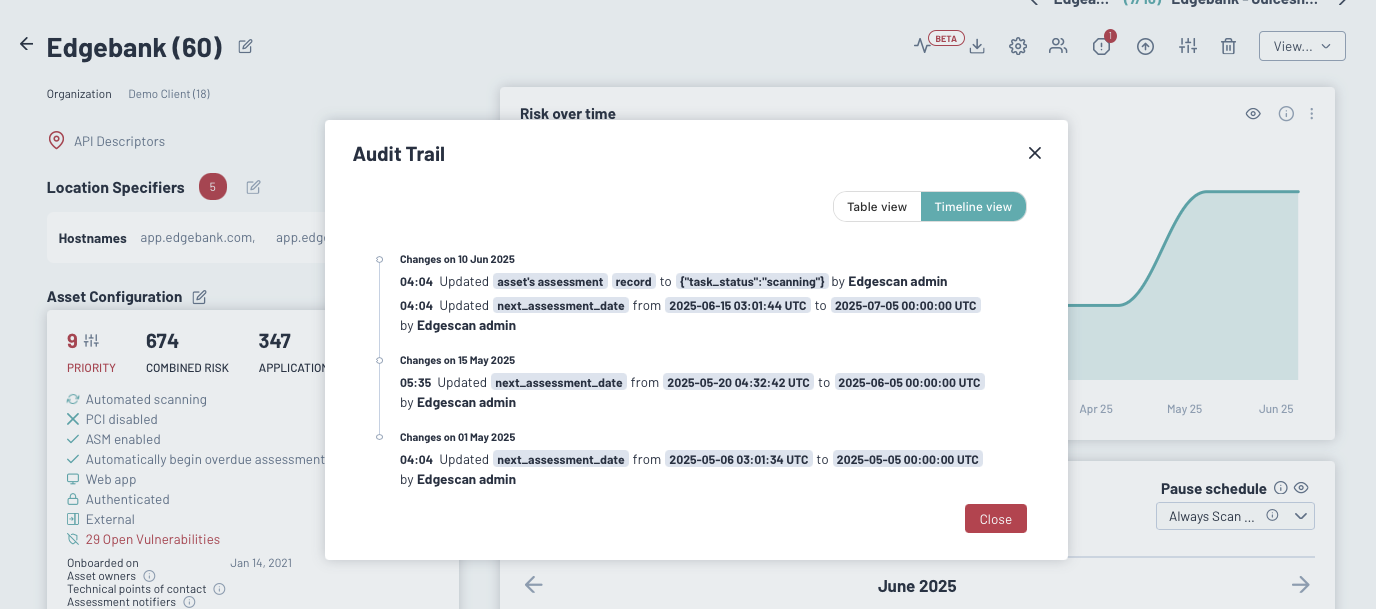This screenshot has height=609, width=1376.
Task: Edit the Edgebank (60) asset name
Action: [x=245, y=46]
